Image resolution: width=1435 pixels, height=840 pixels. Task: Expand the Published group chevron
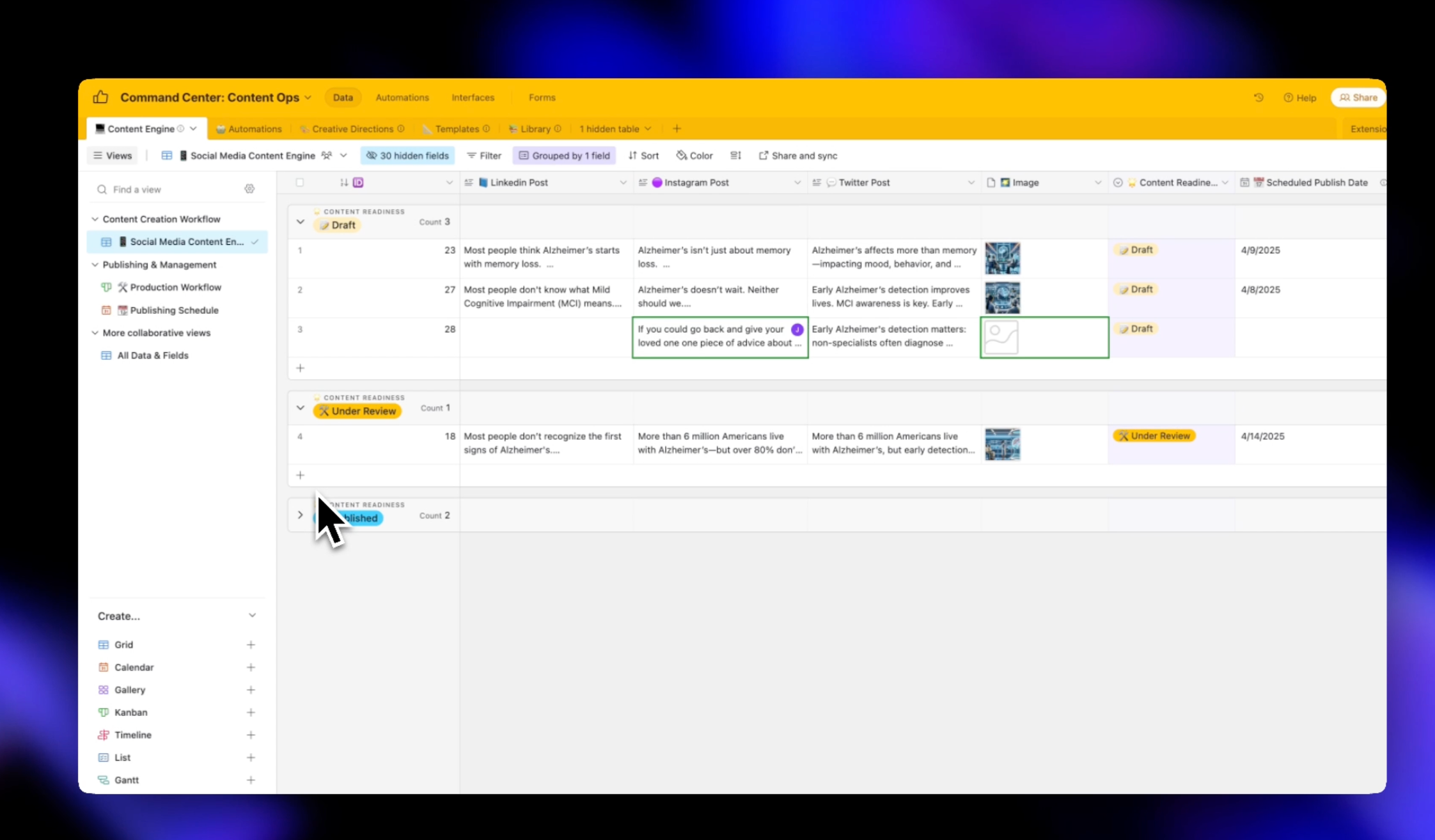point(300,515)
